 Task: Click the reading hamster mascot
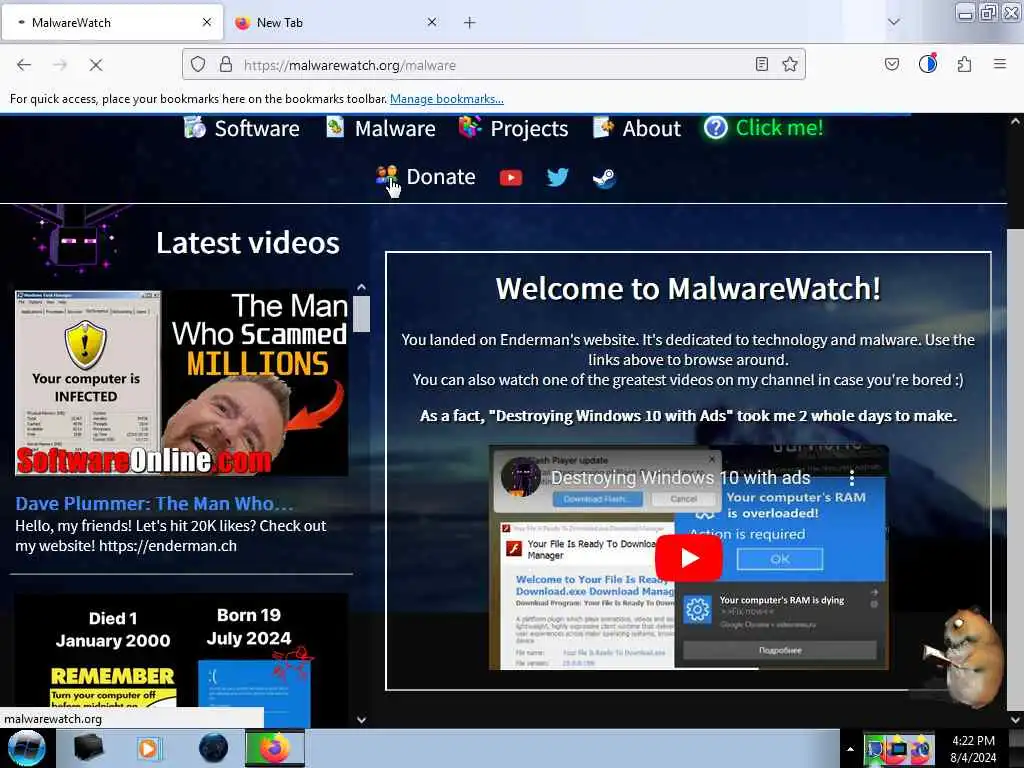(x=965, y=657)
